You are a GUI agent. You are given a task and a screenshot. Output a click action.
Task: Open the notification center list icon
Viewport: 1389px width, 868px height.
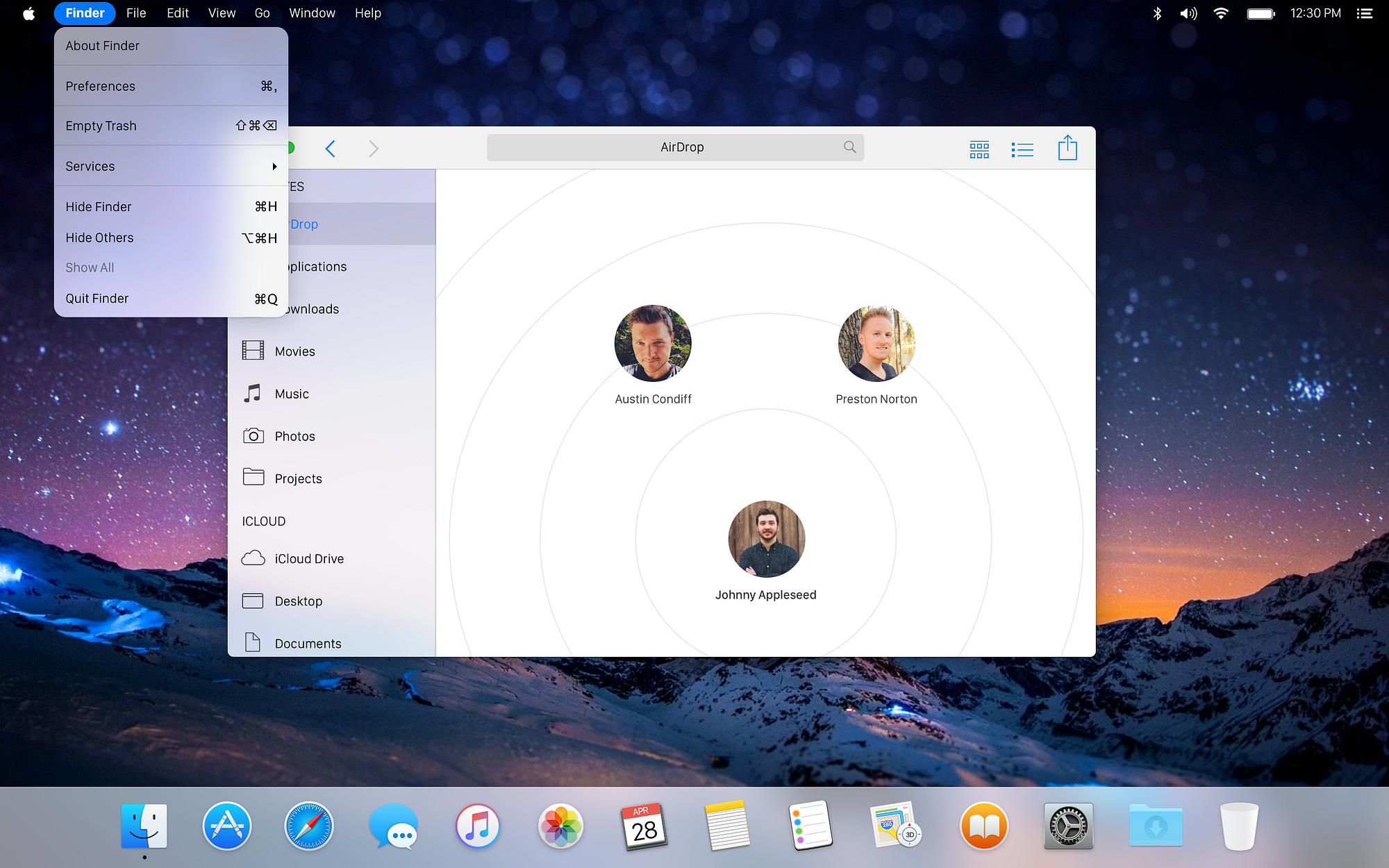pos(1365,13)
